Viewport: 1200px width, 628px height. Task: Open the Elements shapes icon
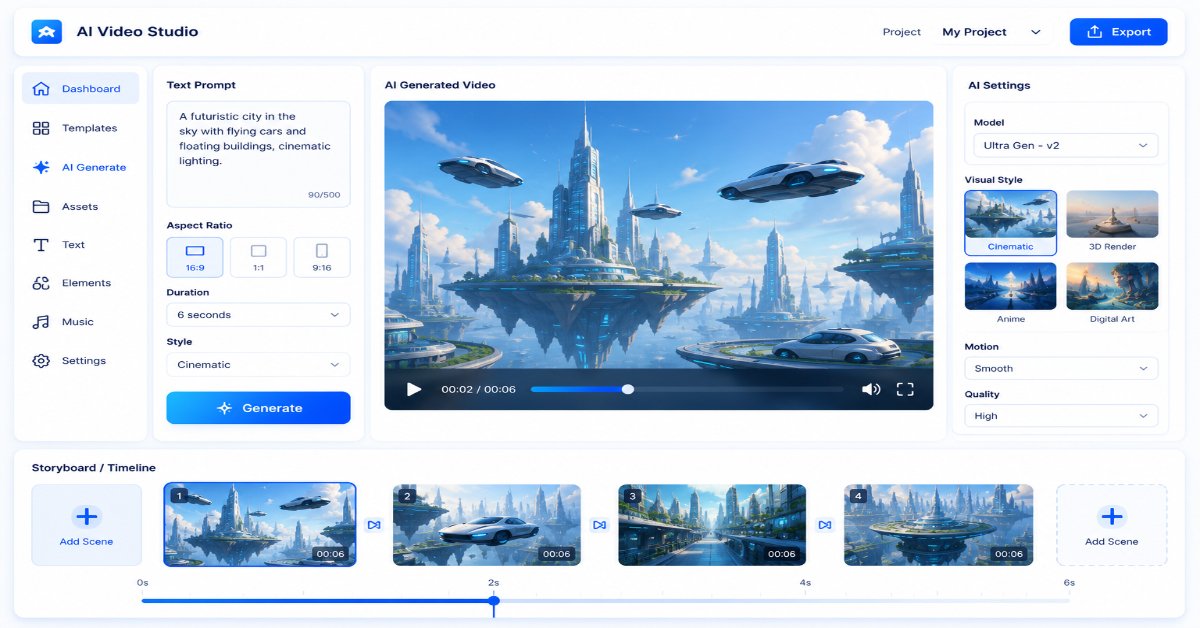[x=41, y=283]
